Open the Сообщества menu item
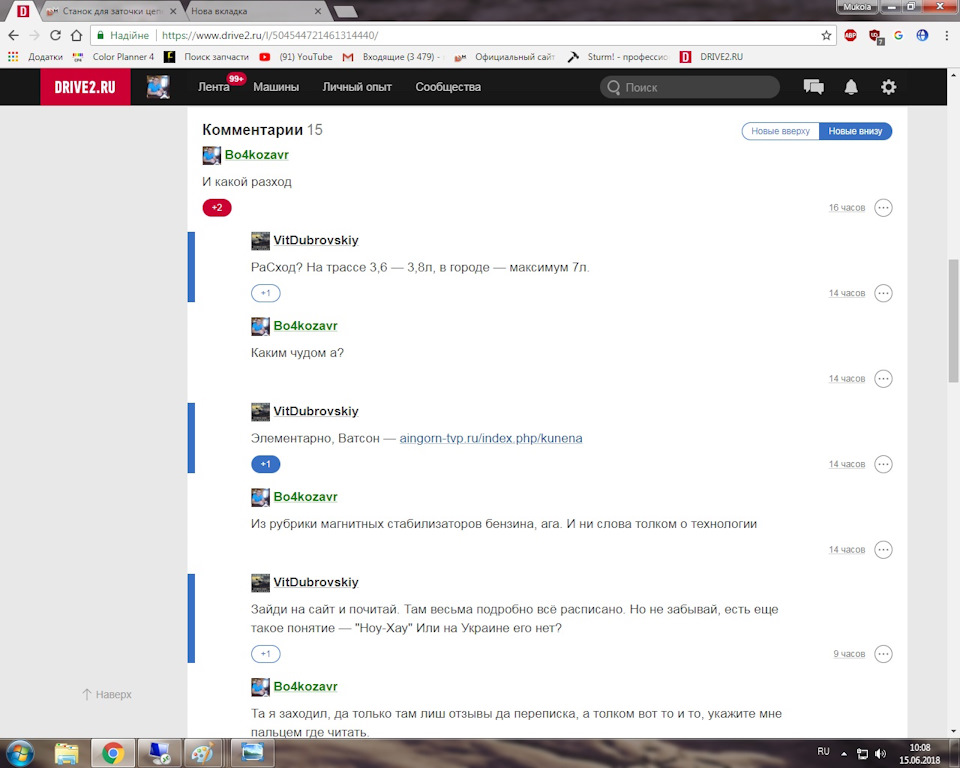Viewport: 960px width, 768px height. pos(448,87)
